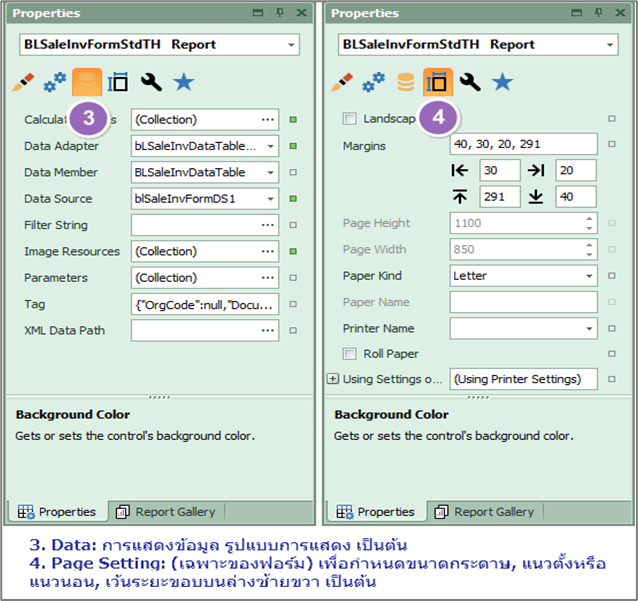Click Behavior gears icon in left panel
638x601 pixels.
(x=57, y=82)
